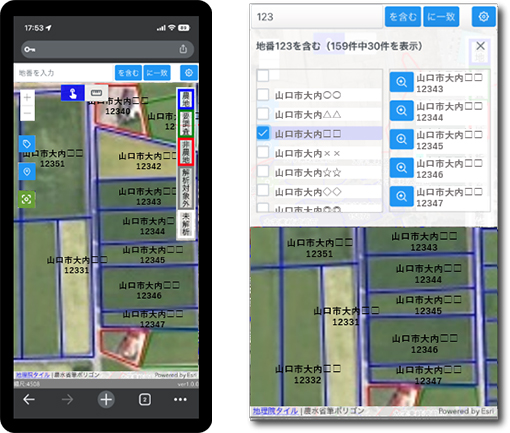Tap the browser share icon
510x433 pixels.
tap(183, 49)
